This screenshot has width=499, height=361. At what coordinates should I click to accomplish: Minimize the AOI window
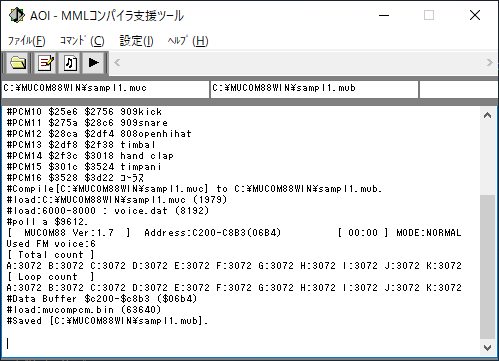(384, 15)
